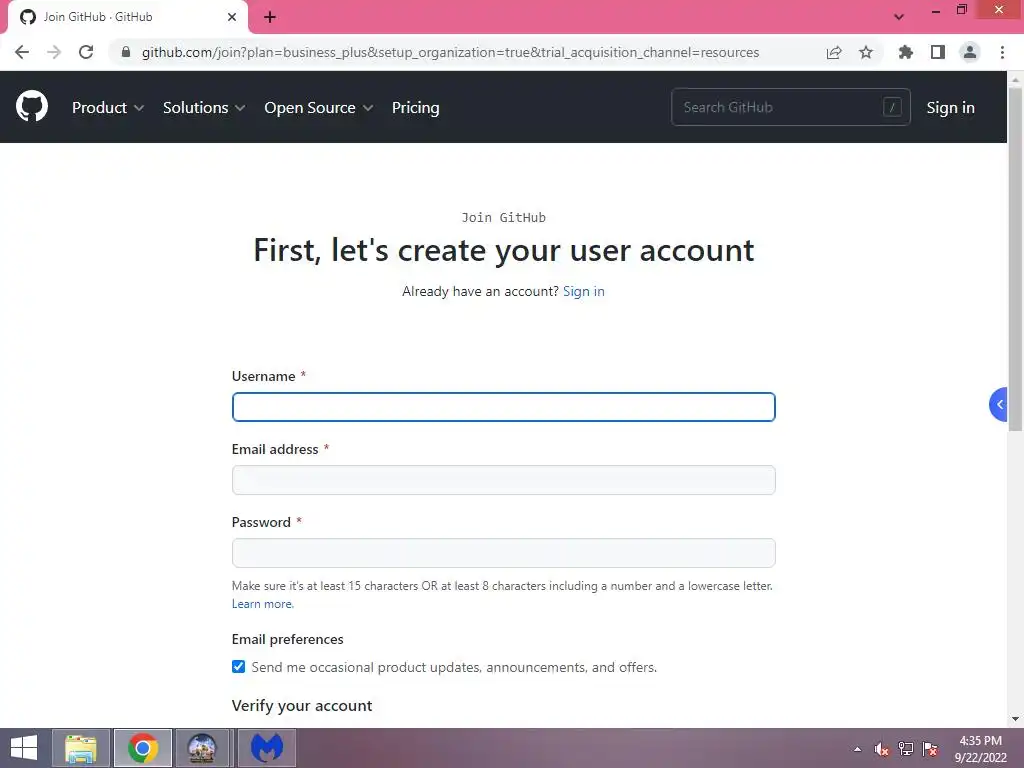
Task: Open the Pricing page
Action: point(415,108)
